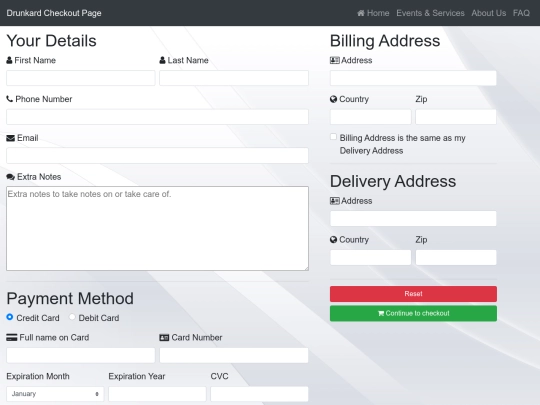
Task: Click the person icon beside First Name
Action: 9,60
